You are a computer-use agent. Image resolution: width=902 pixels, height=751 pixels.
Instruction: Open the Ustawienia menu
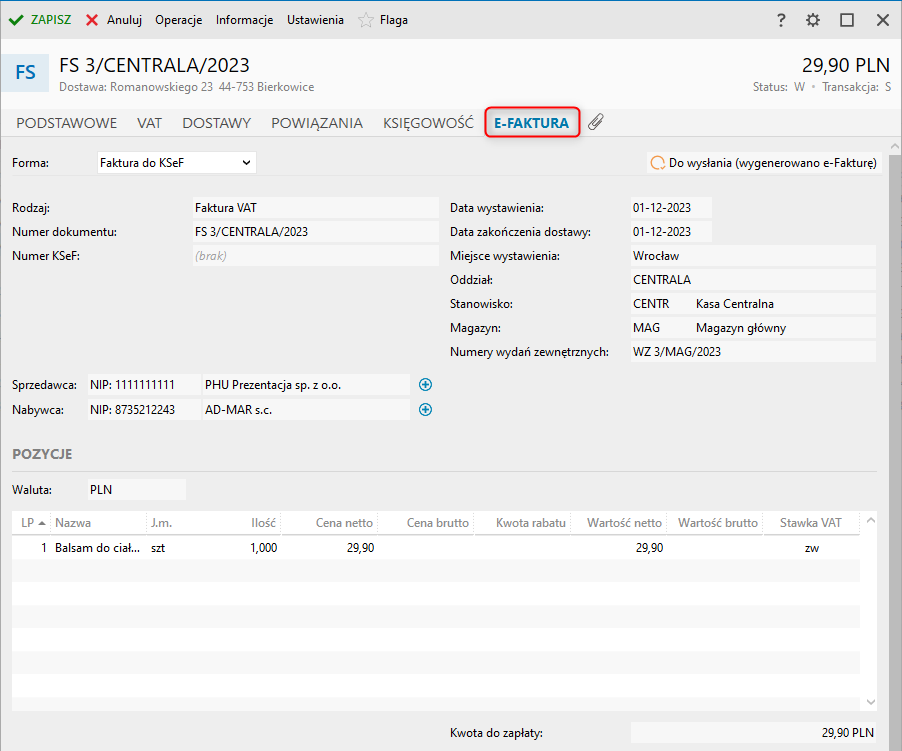click(315, 20)
